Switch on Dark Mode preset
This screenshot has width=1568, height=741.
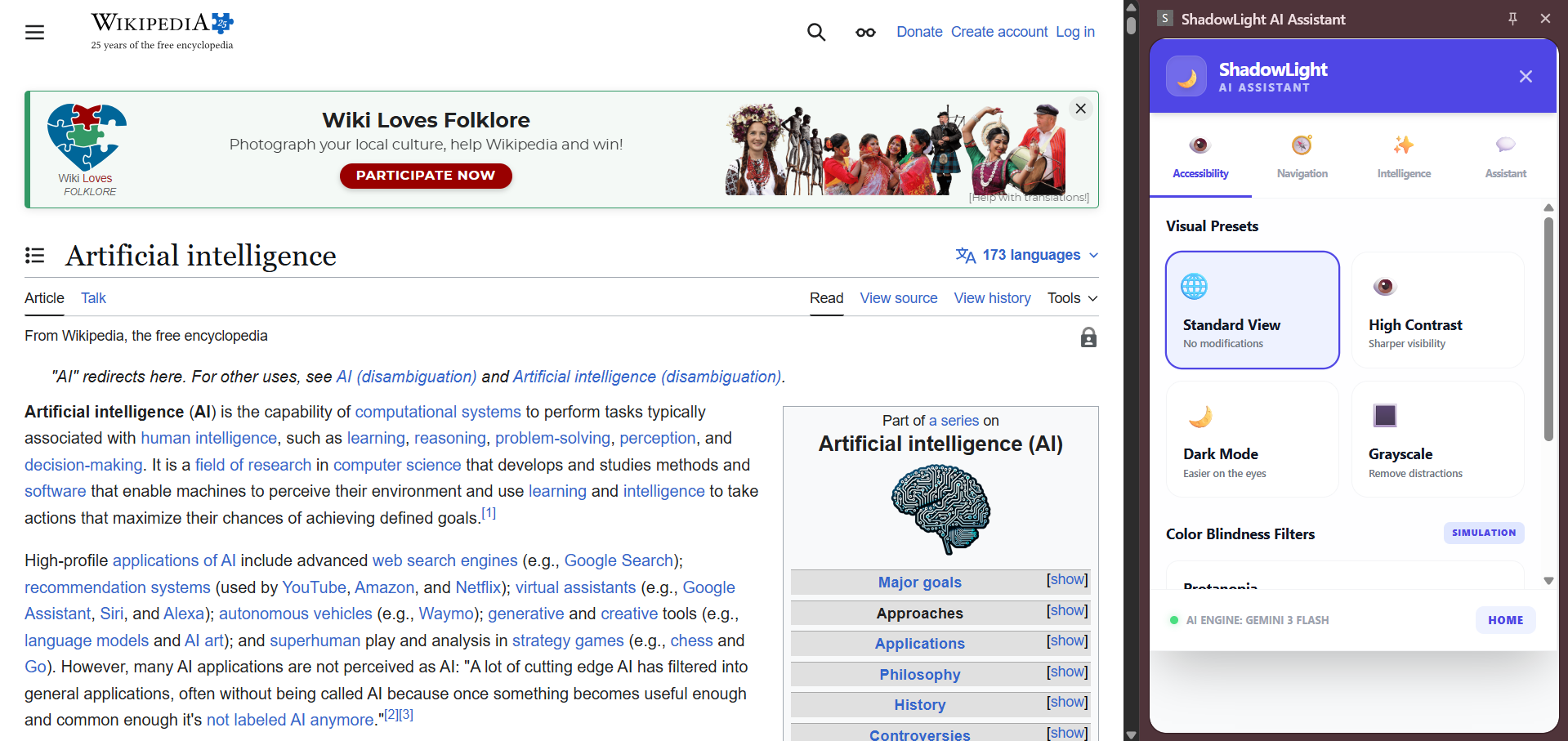[1253, 440]
